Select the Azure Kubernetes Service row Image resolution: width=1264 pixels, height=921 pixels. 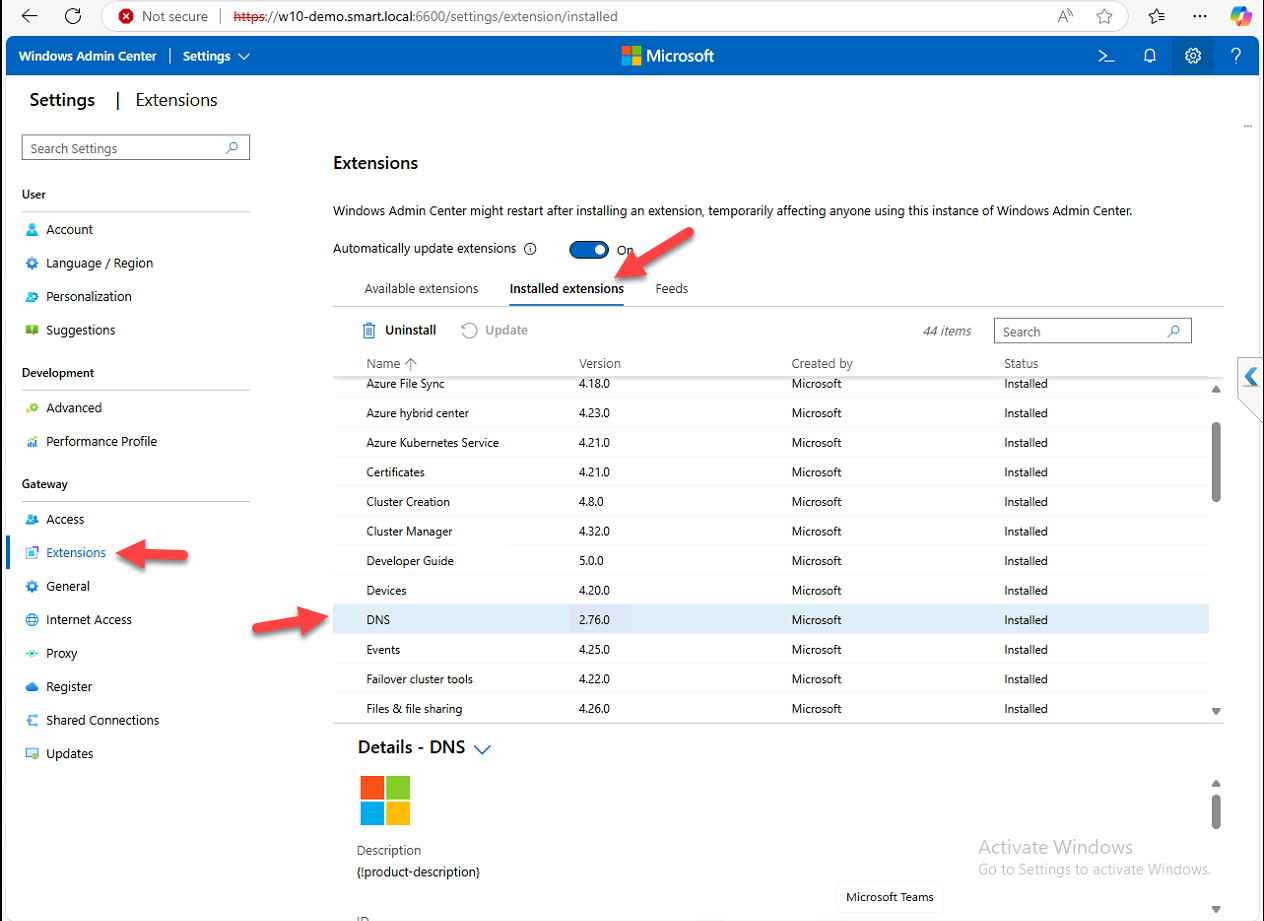pos(771,442)
